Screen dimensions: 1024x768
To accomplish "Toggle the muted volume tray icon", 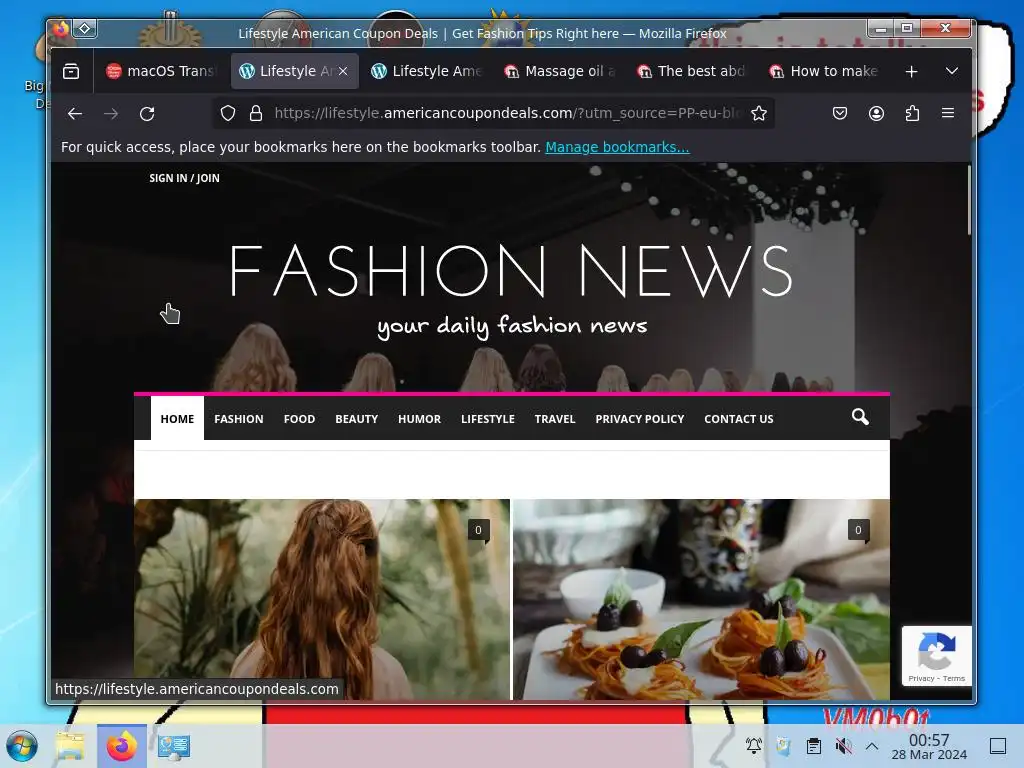I will click(844, 746).
